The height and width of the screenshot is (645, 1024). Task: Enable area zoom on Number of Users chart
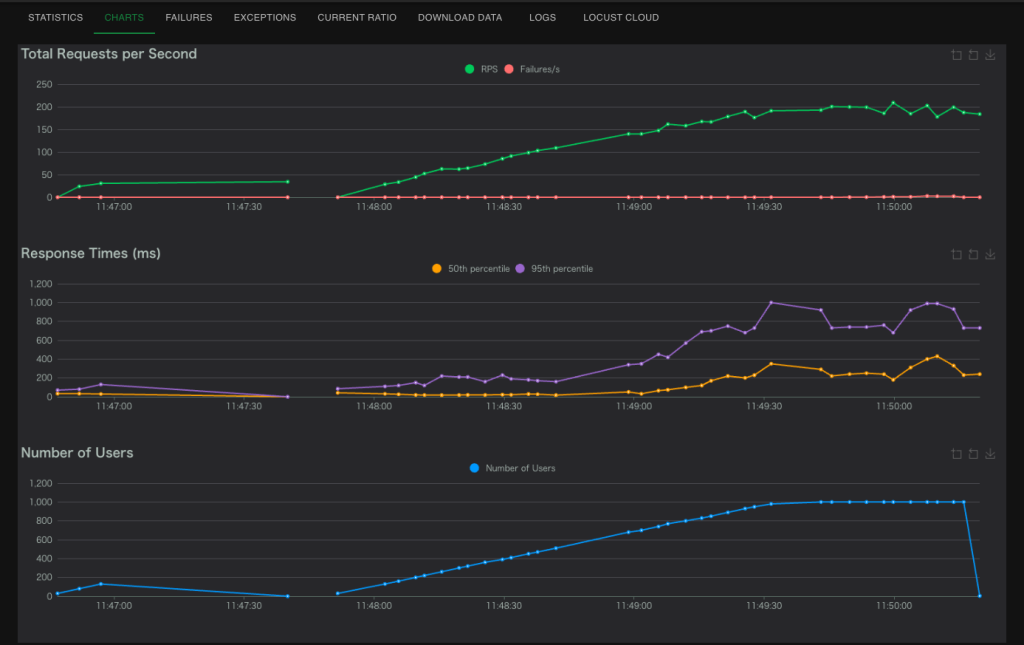point(956,453)
